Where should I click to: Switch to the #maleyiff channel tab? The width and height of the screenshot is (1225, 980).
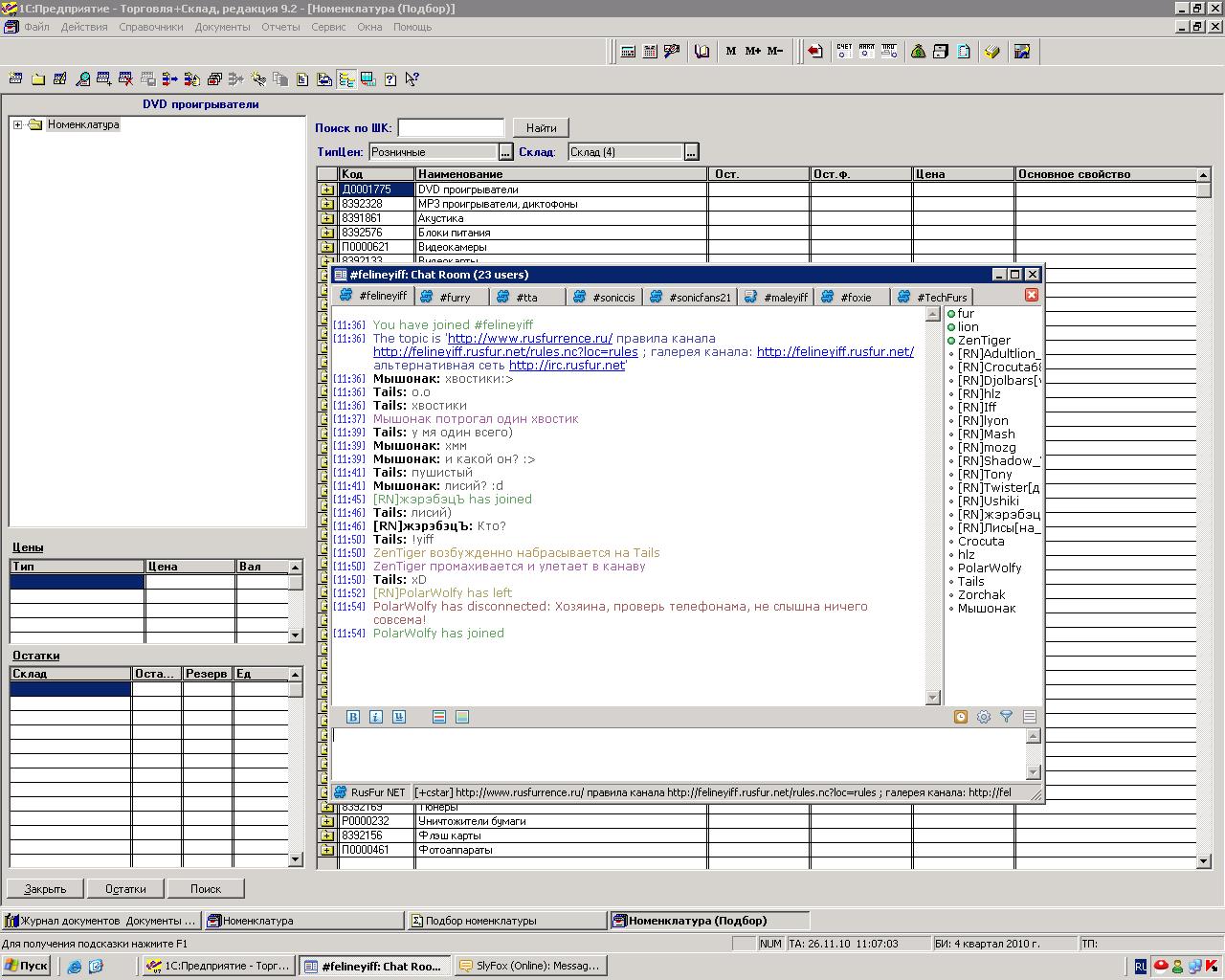pyautogui.click(x=777, y=298)
